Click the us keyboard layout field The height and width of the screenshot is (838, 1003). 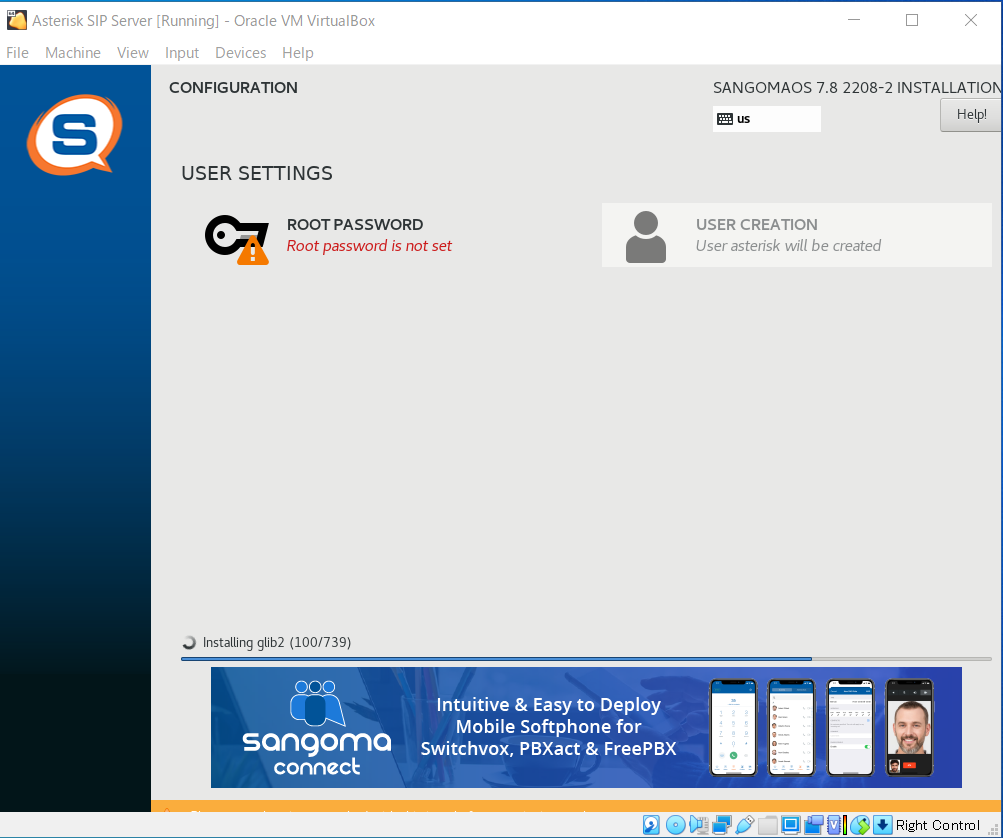pos(766,118)
